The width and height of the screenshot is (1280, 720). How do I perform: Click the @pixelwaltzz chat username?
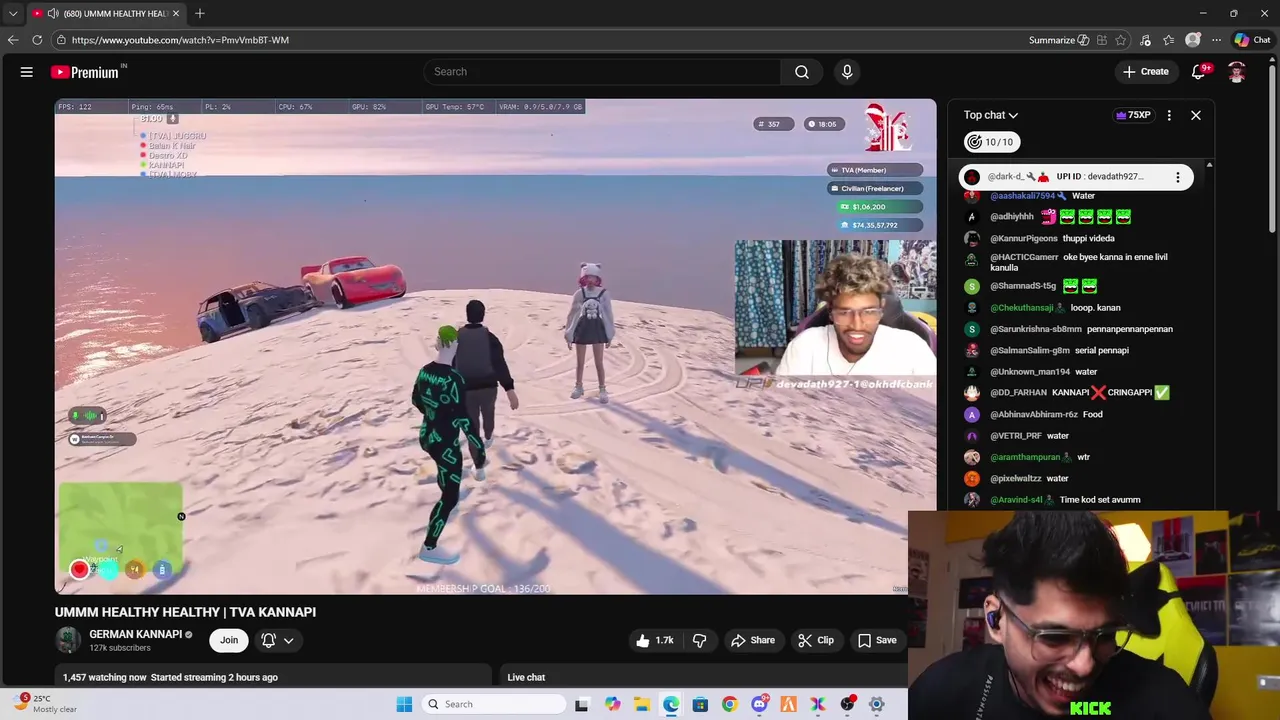coord(1015,479)
